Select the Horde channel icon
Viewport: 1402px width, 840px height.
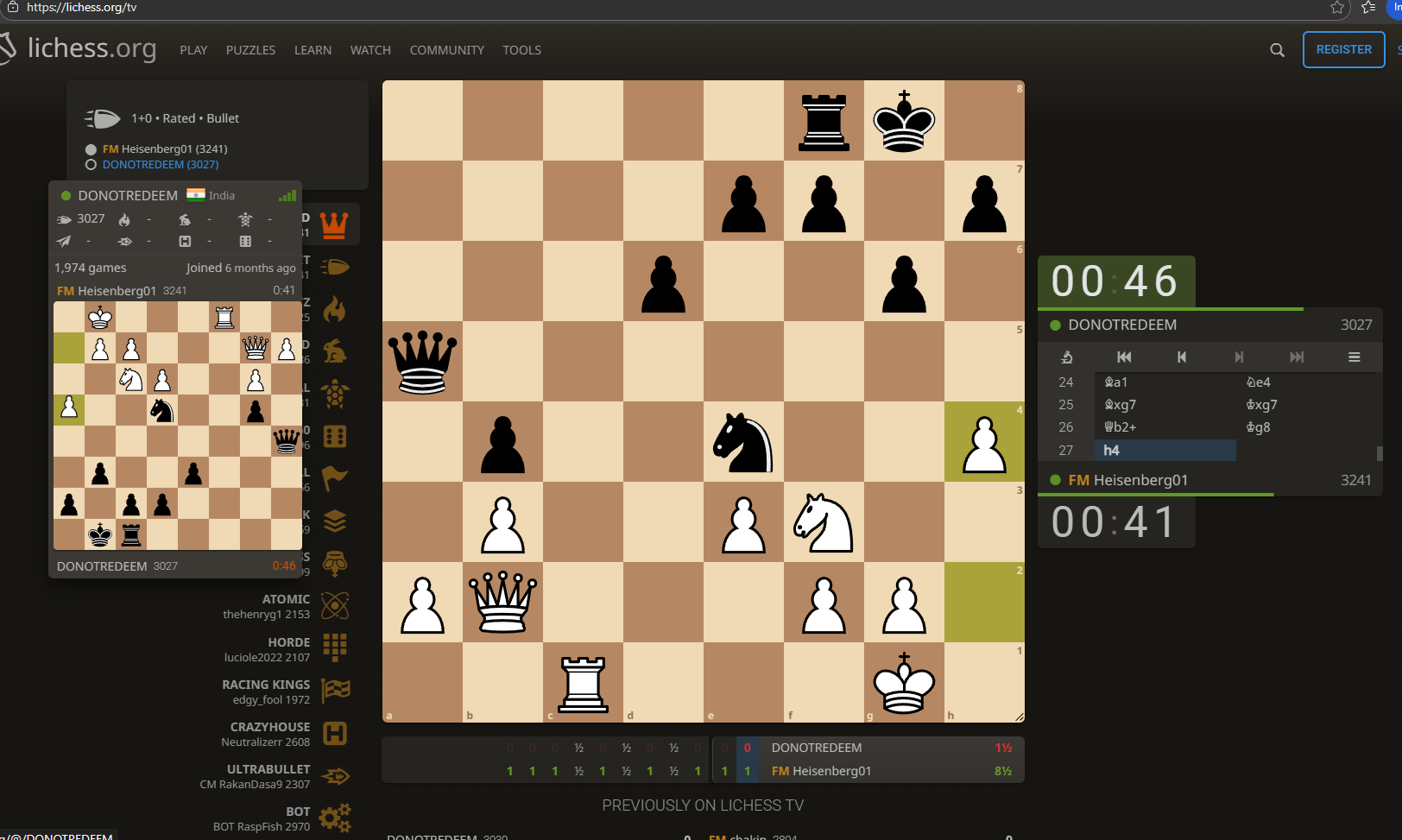(335, 648)
